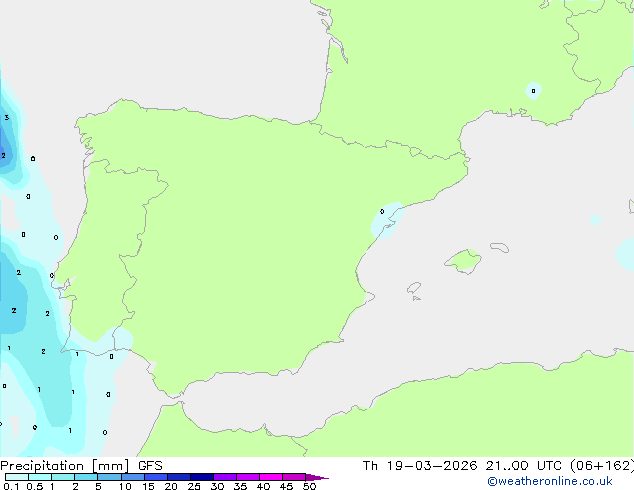The image size is (634, 490).
Task: Click the 'Precipitation [mm] GFS' title text
Action: [x=81, y=466]
